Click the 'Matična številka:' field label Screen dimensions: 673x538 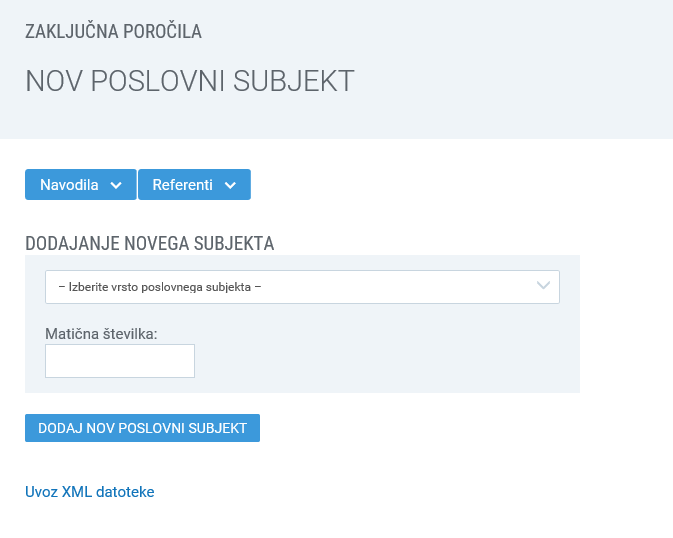coord(102,333)
